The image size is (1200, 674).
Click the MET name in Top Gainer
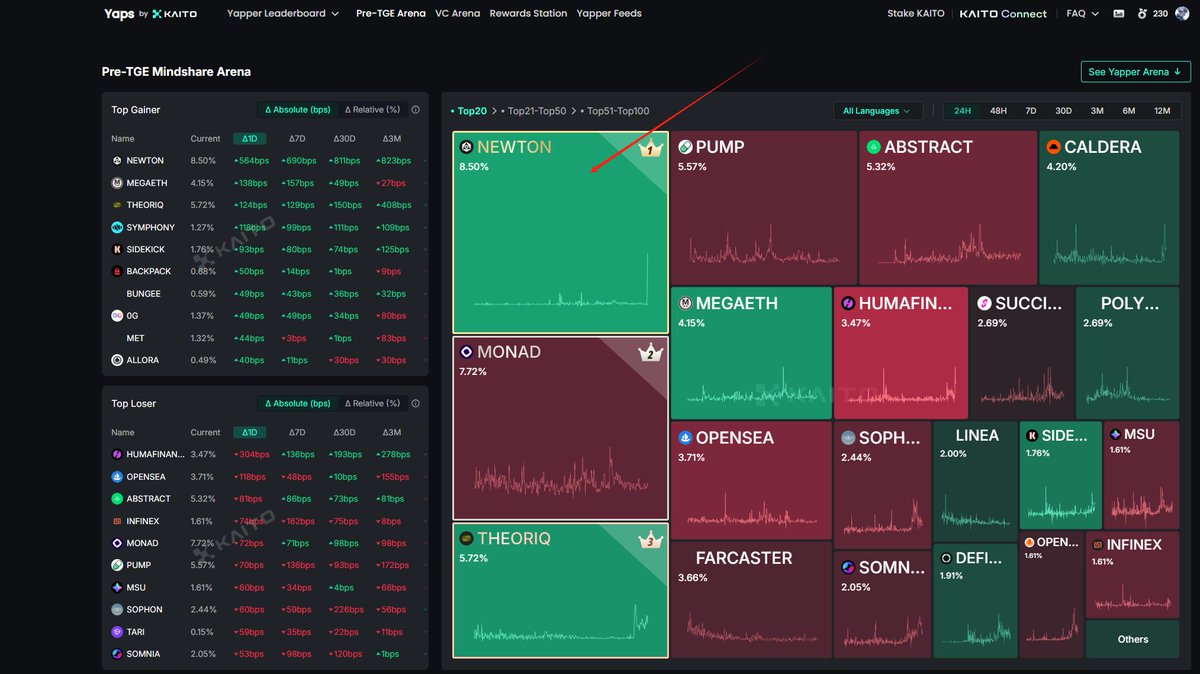[136, 338]
